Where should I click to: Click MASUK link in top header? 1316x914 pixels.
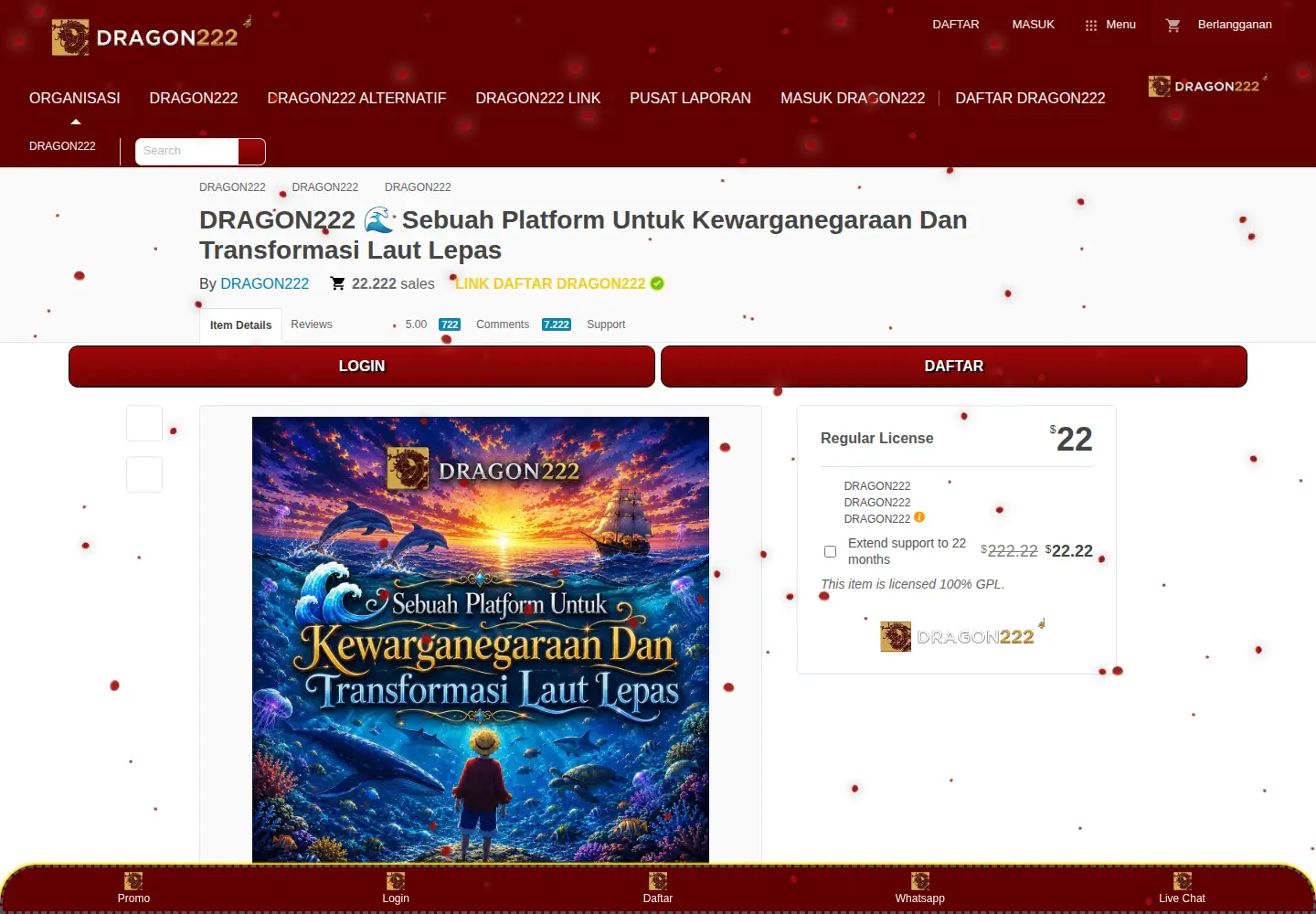[x=1034, y=25]
